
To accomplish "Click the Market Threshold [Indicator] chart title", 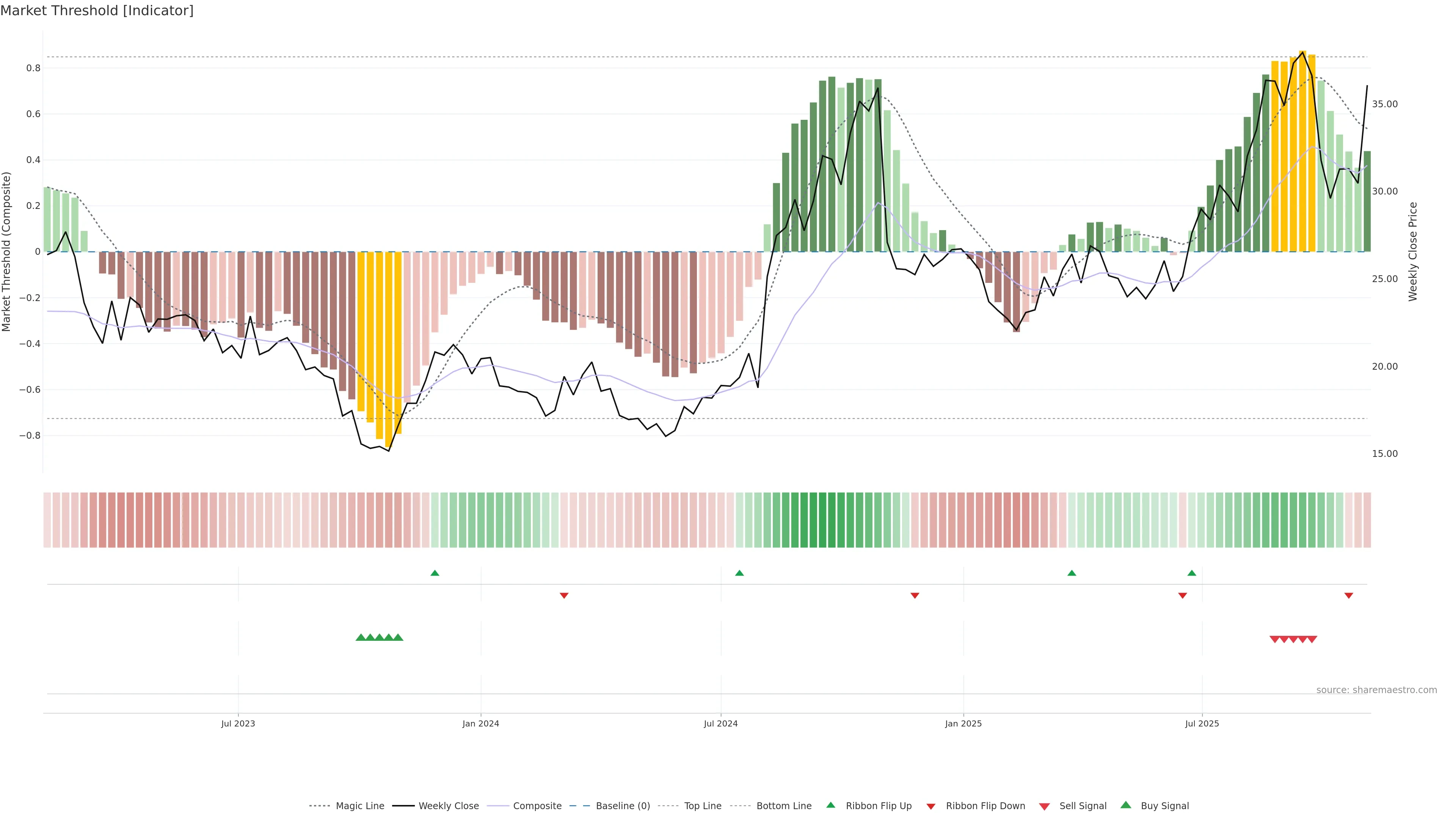I will (97, 11).
